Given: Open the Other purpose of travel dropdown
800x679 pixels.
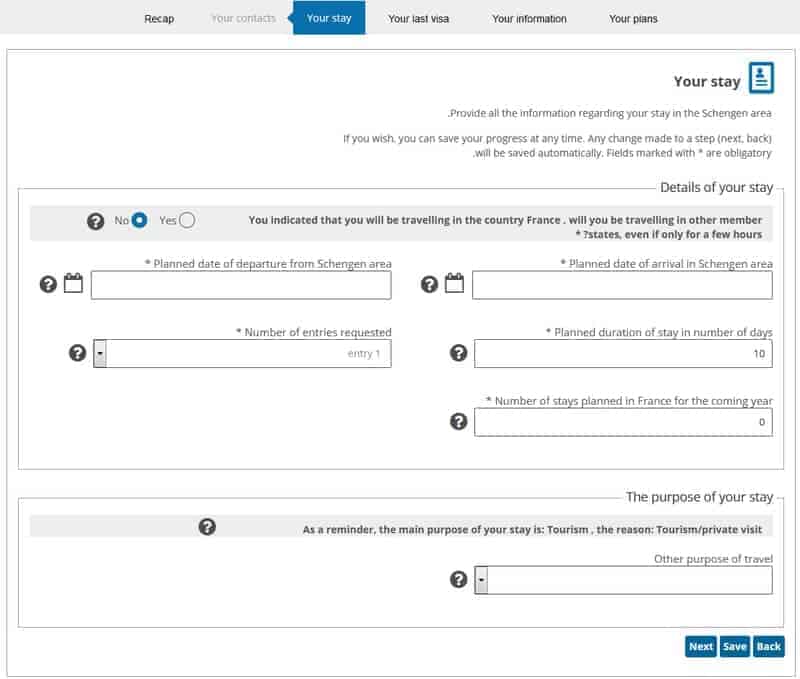Looking at the screenshot, I should tap(481, 580).
